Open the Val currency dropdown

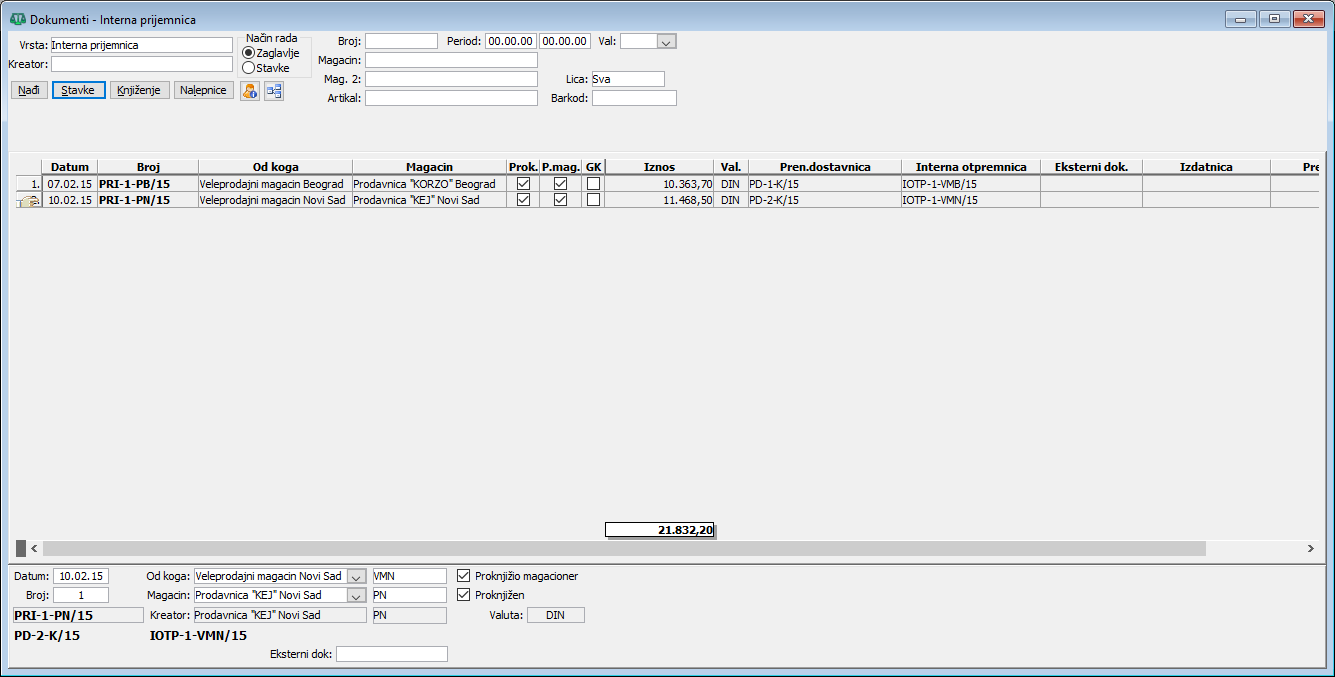point(667,41)
